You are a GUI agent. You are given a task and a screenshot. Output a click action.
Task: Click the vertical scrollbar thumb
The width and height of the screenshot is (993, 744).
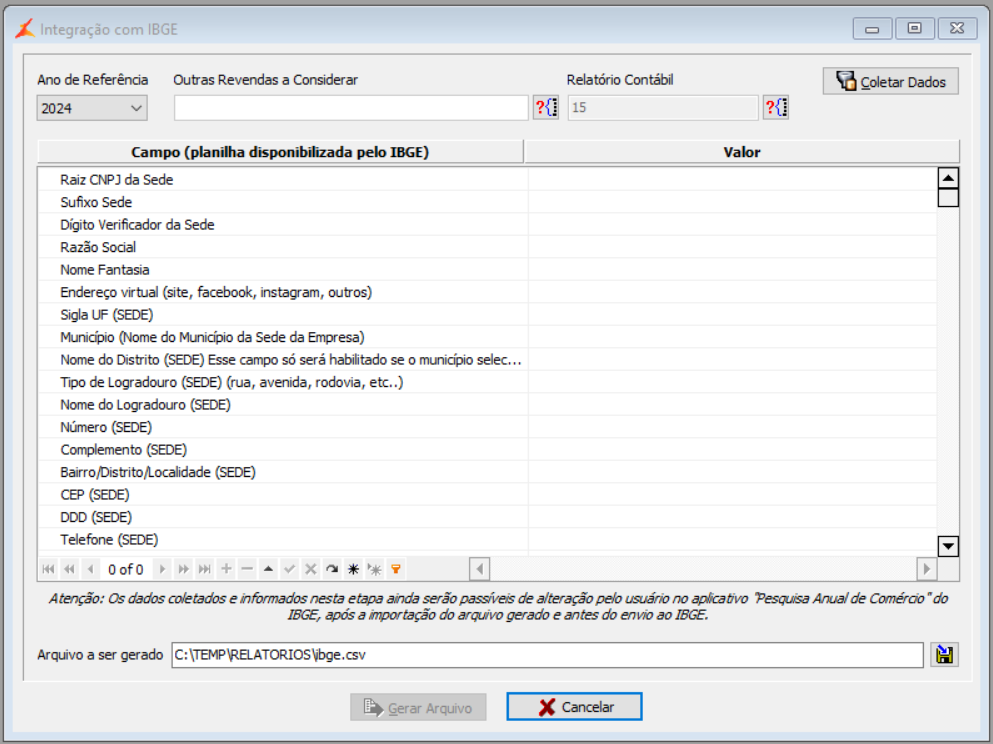click(x=948, y=198)
